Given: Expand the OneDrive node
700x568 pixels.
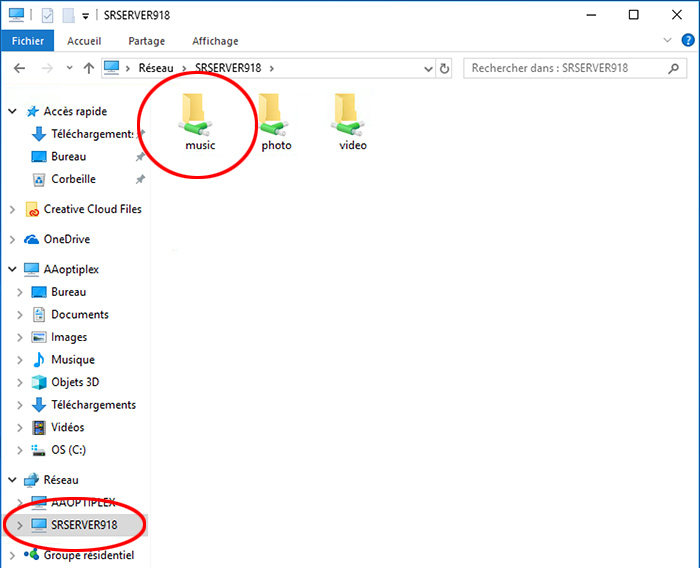Looking at the screenshot, I should coord(12,240).
